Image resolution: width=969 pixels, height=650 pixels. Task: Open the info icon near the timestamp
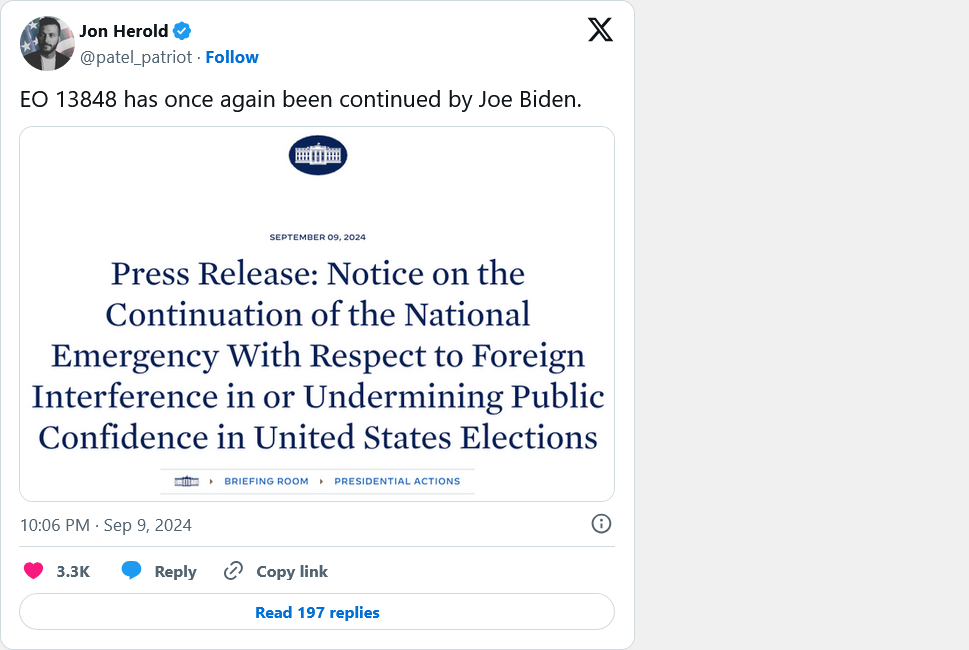tap(601, 524)
